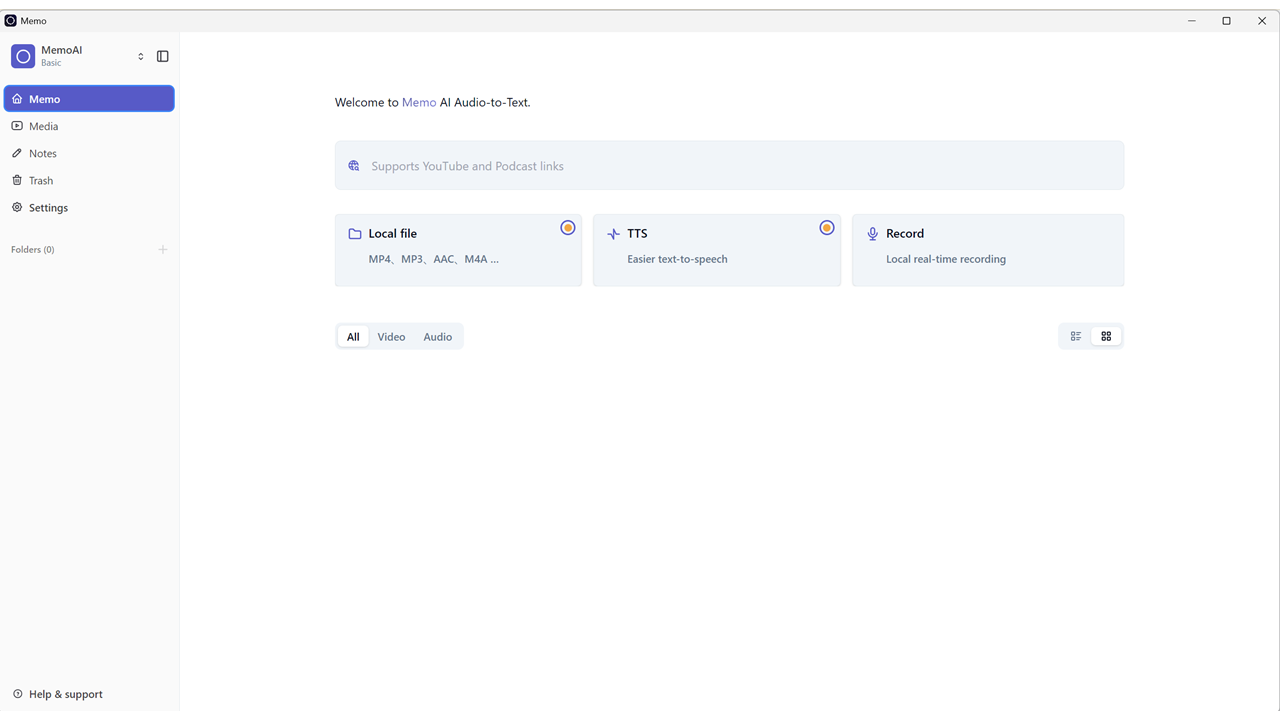Screen dimensions: 1280x720
Task: Click the Local file folder icon
Action: (x=355, y=234)
